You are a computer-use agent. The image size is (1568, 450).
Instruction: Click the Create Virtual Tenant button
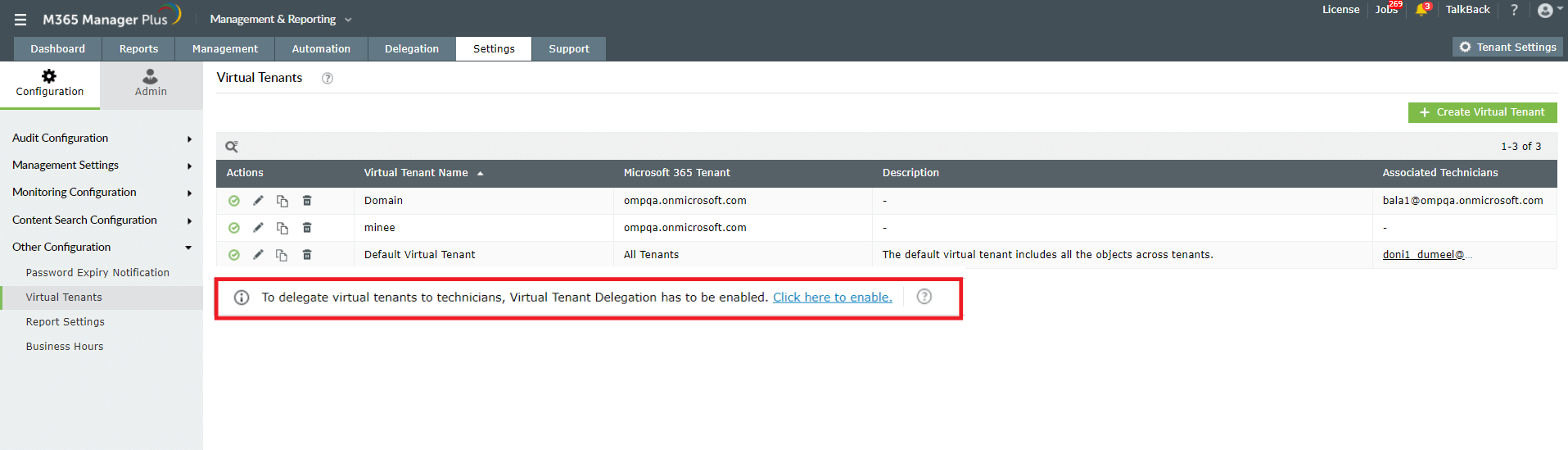[x=1482, y=112]
